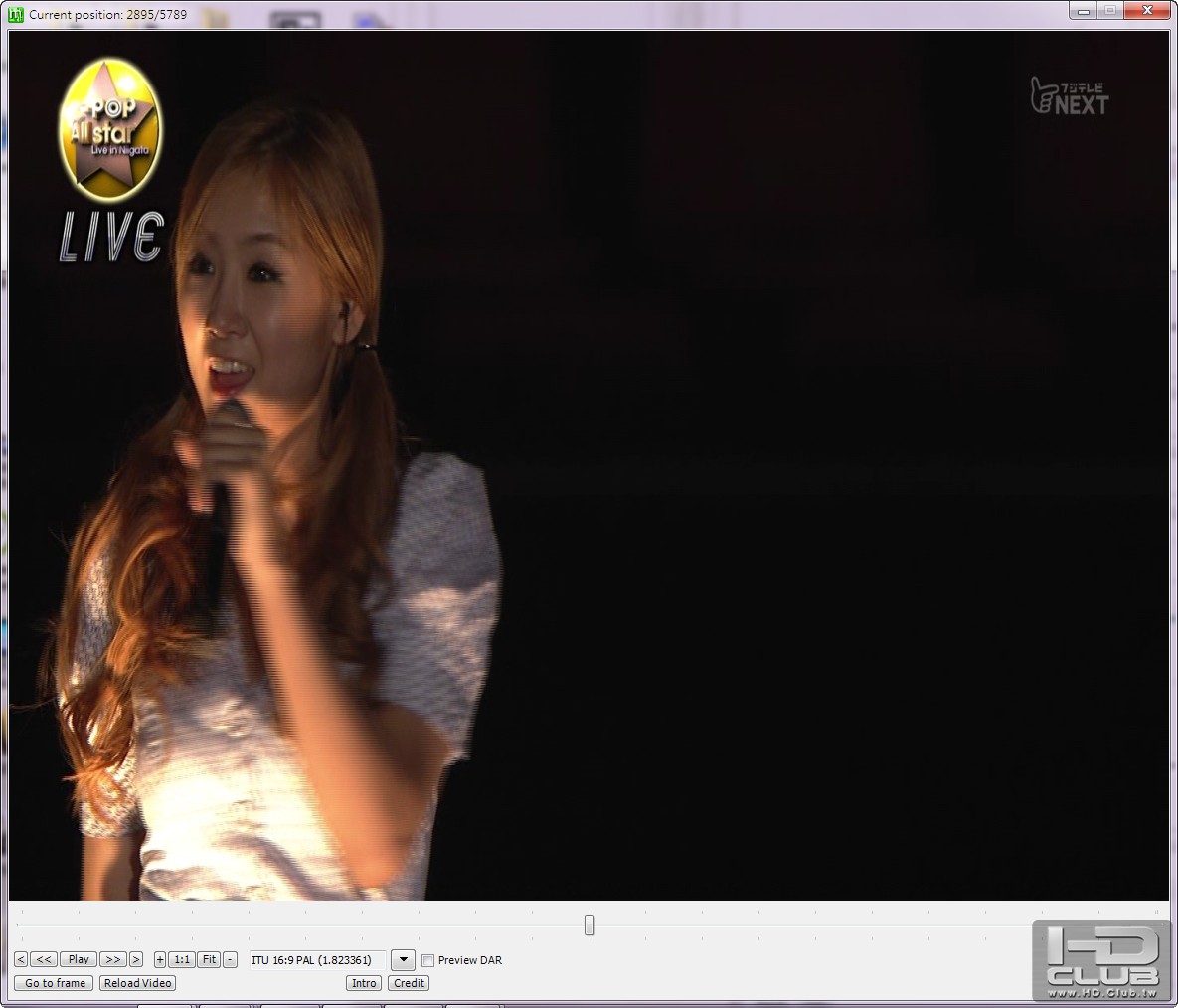Screen dimensions: 1178x1008
Task: Jump forward using the >> button
Action: (x=113, y=960)
